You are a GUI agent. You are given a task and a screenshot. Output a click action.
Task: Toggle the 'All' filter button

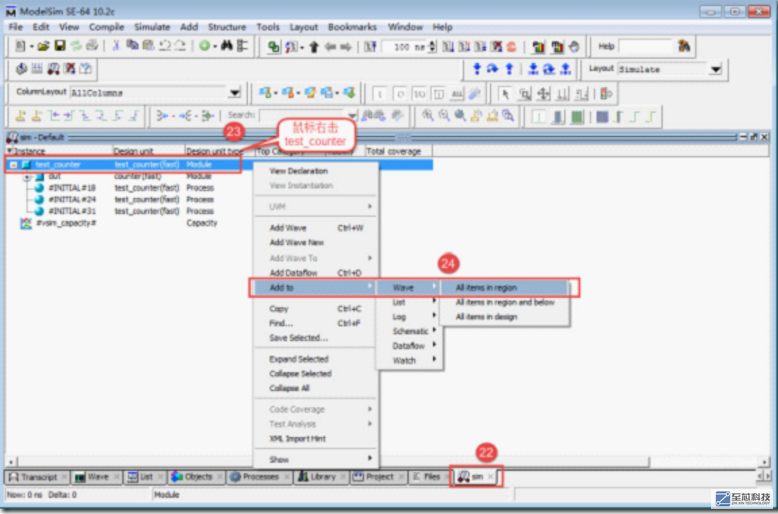(x=457, y=94)
